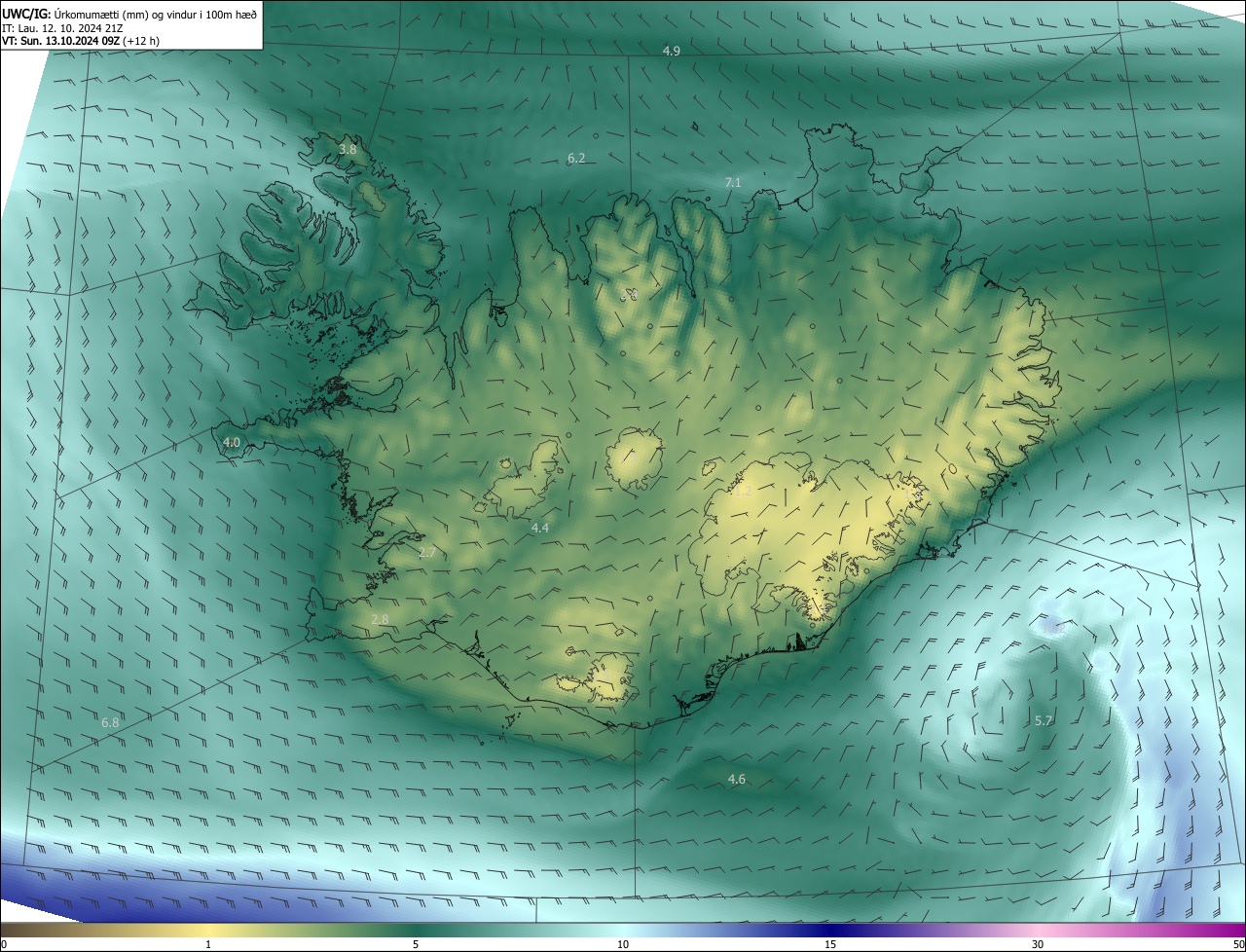The width and height of the screenshot is (1246, 952).
Task: Click the color scale tick label '30'
Action: tap(1038, 944)
